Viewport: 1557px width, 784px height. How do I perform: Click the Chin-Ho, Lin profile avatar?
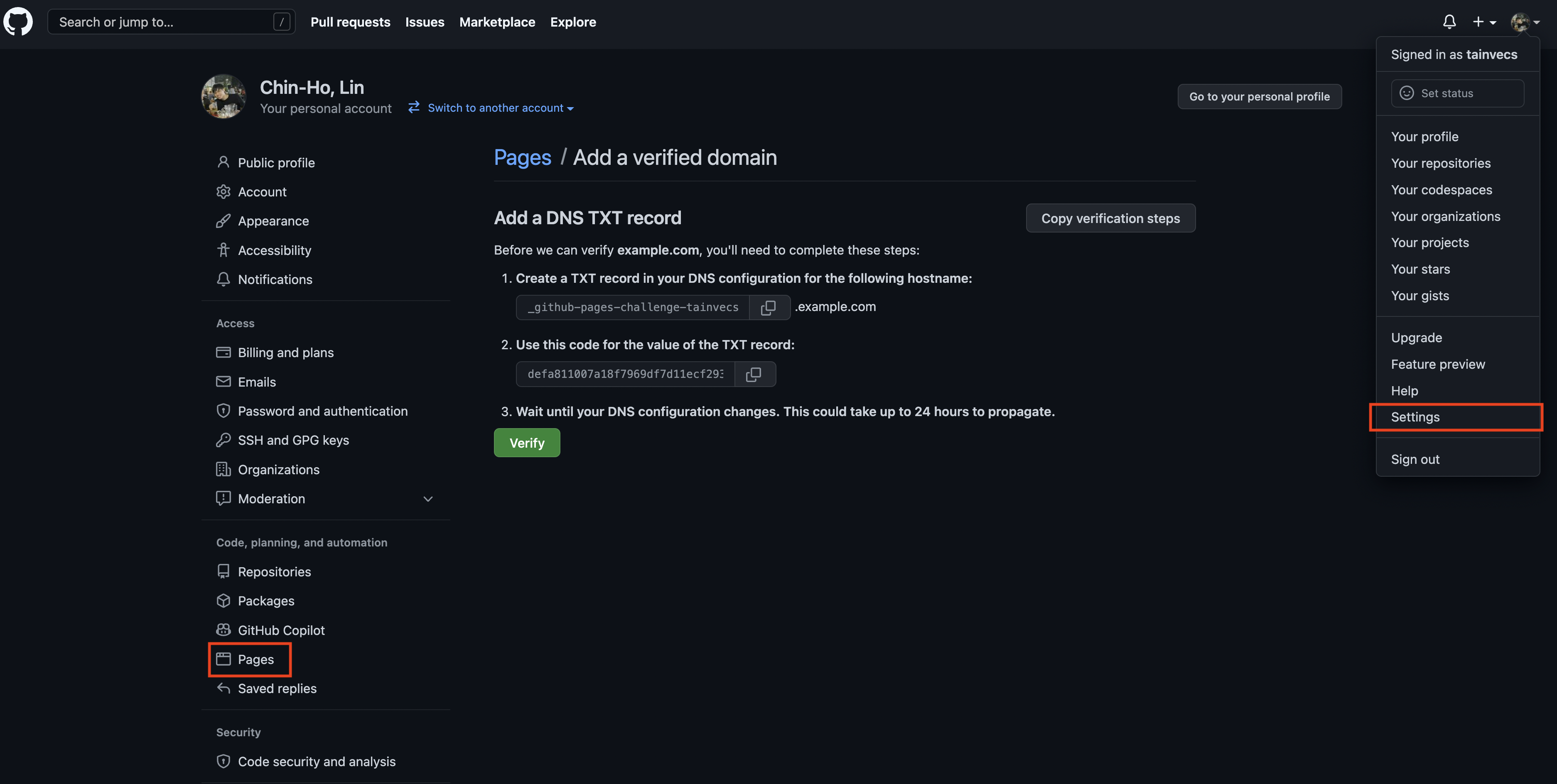click(223, 97)
